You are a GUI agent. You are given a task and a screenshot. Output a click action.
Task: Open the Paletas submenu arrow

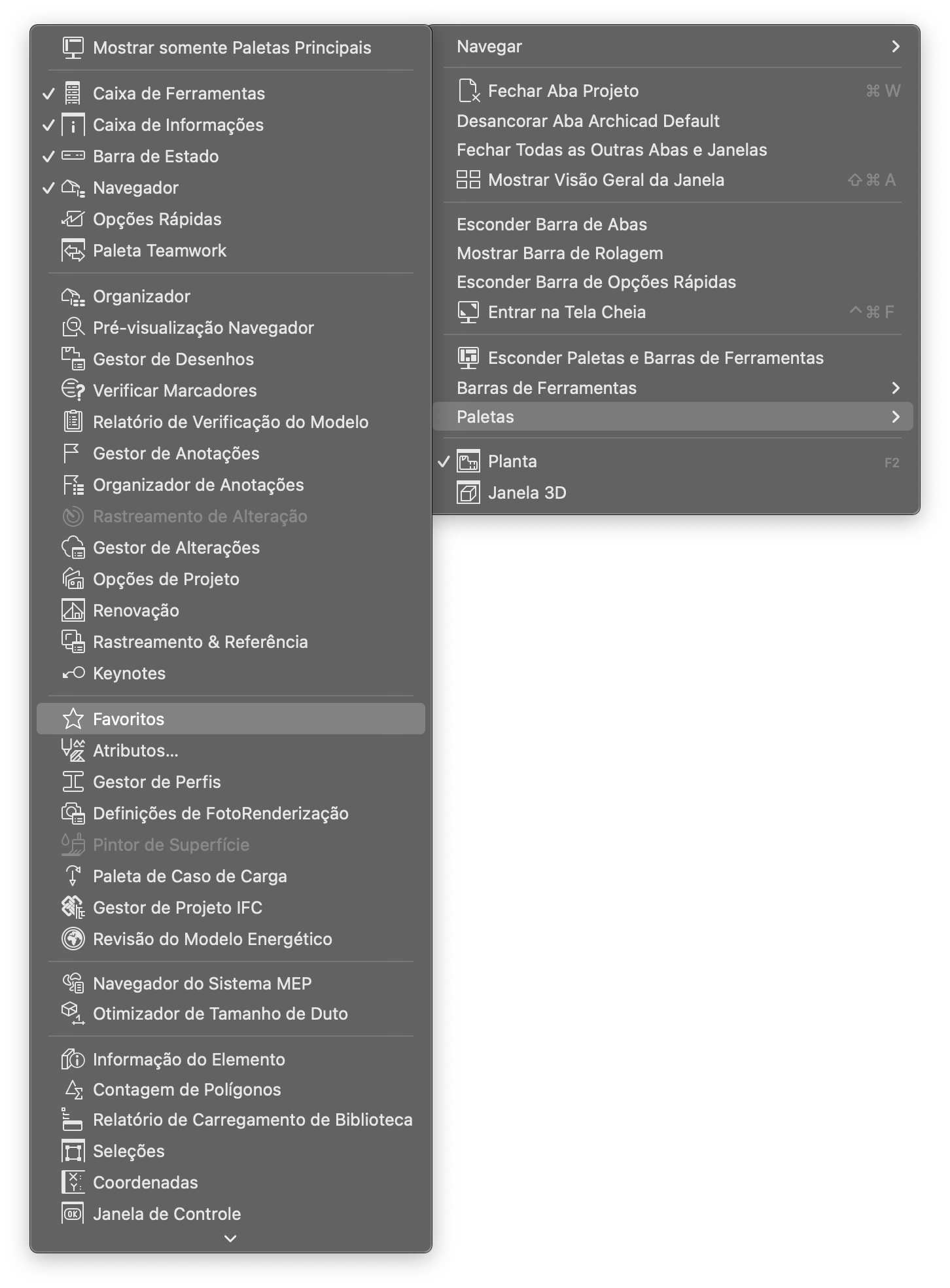896,417
